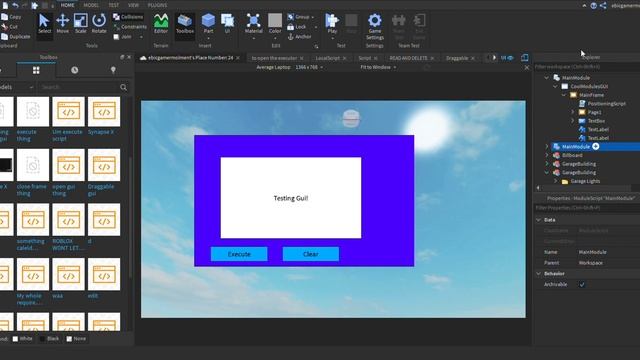Click the Lock tool button

click(297, 27)
